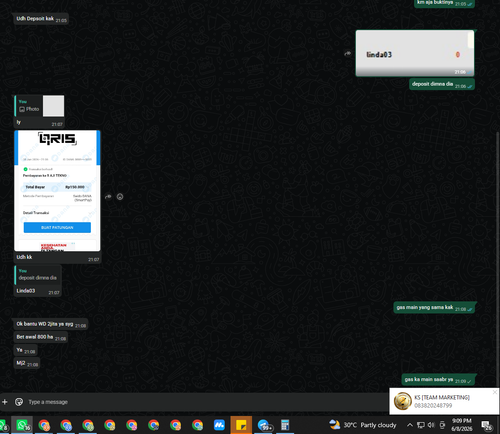Show hidden system tray icons

coord(410,425)
